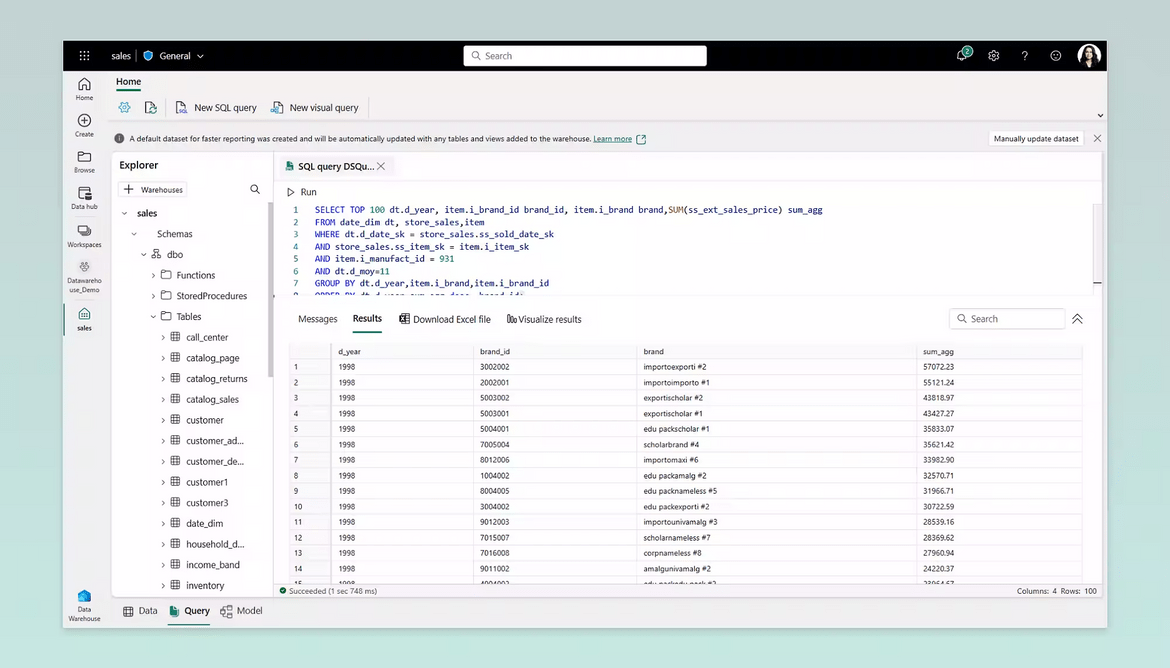Go to Home in left navigation
This screenshot has height=668, width=1170.
[84, 89]
